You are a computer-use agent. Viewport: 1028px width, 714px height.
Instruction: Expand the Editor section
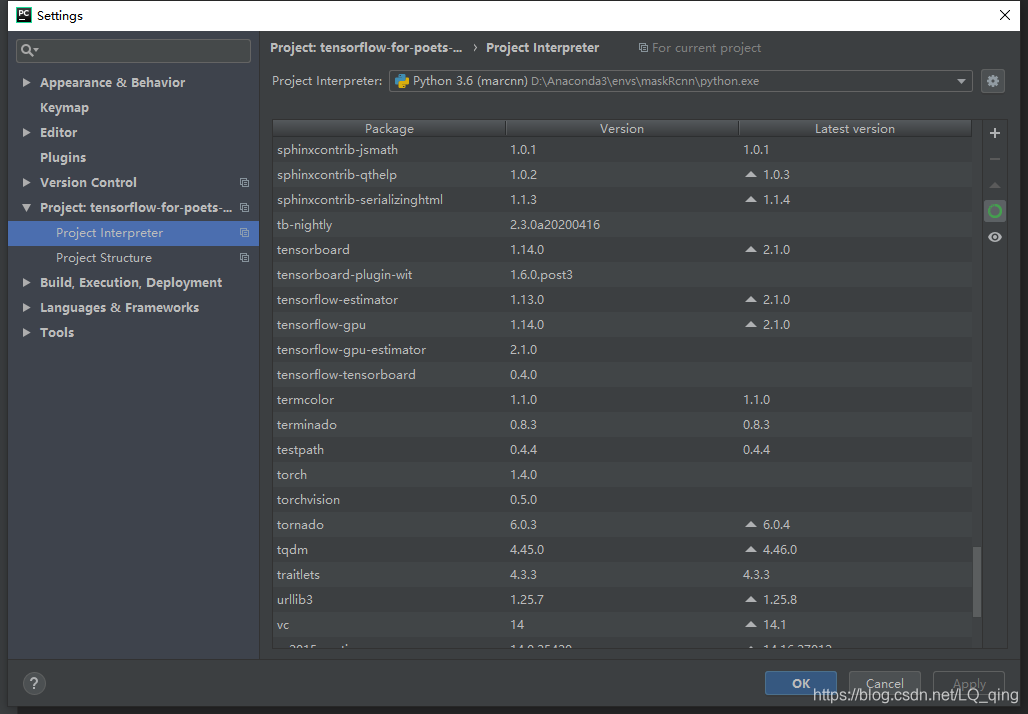tap(26, 132)
